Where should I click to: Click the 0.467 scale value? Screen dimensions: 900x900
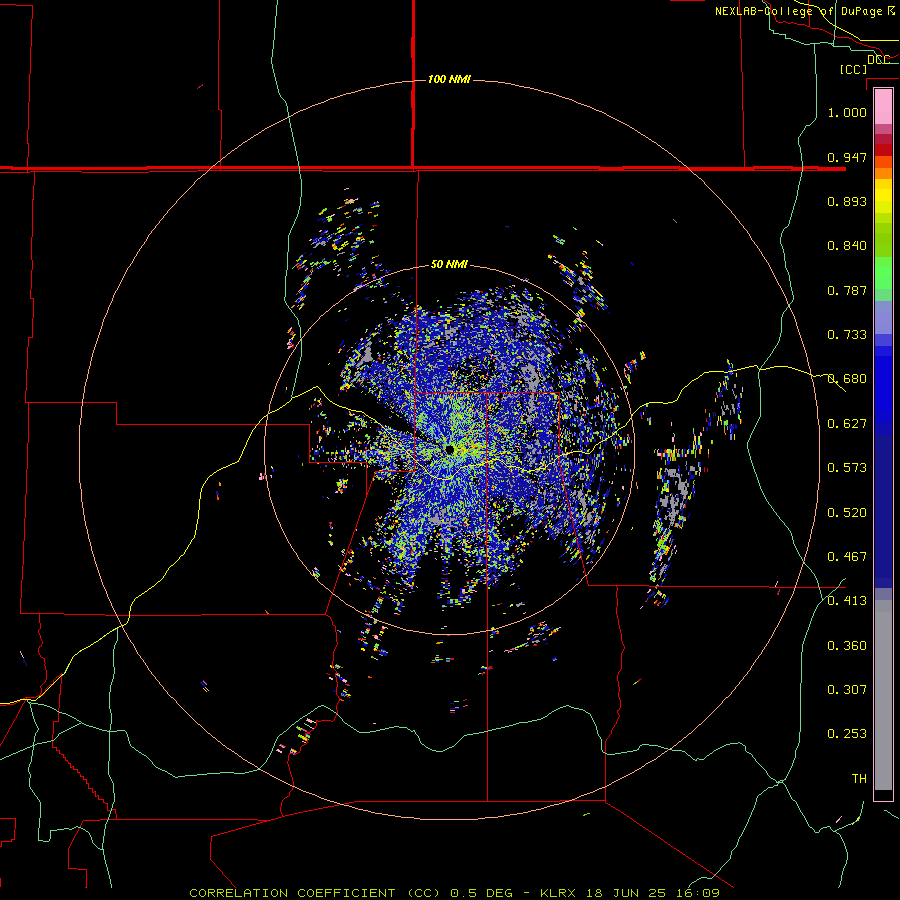coord(847,556)
